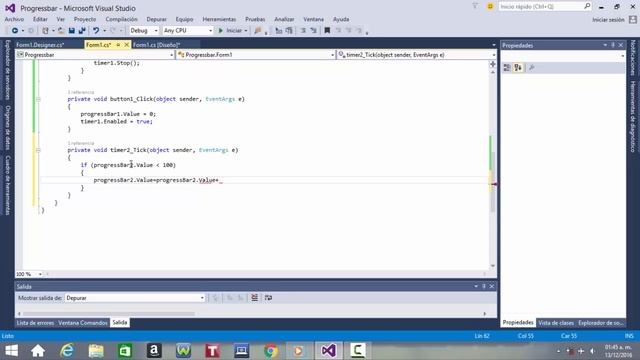
Task: Open the Iniciar button dropdown arrow
Action: pos(246,31)
